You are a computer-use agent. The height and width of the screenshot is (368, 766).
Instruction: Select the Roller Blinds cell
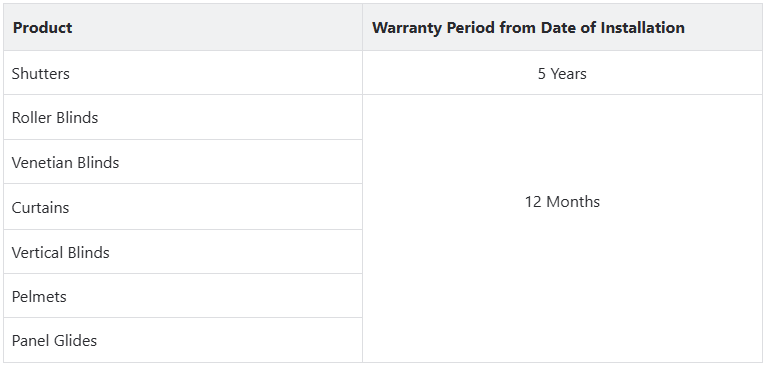tap(183, 117)
